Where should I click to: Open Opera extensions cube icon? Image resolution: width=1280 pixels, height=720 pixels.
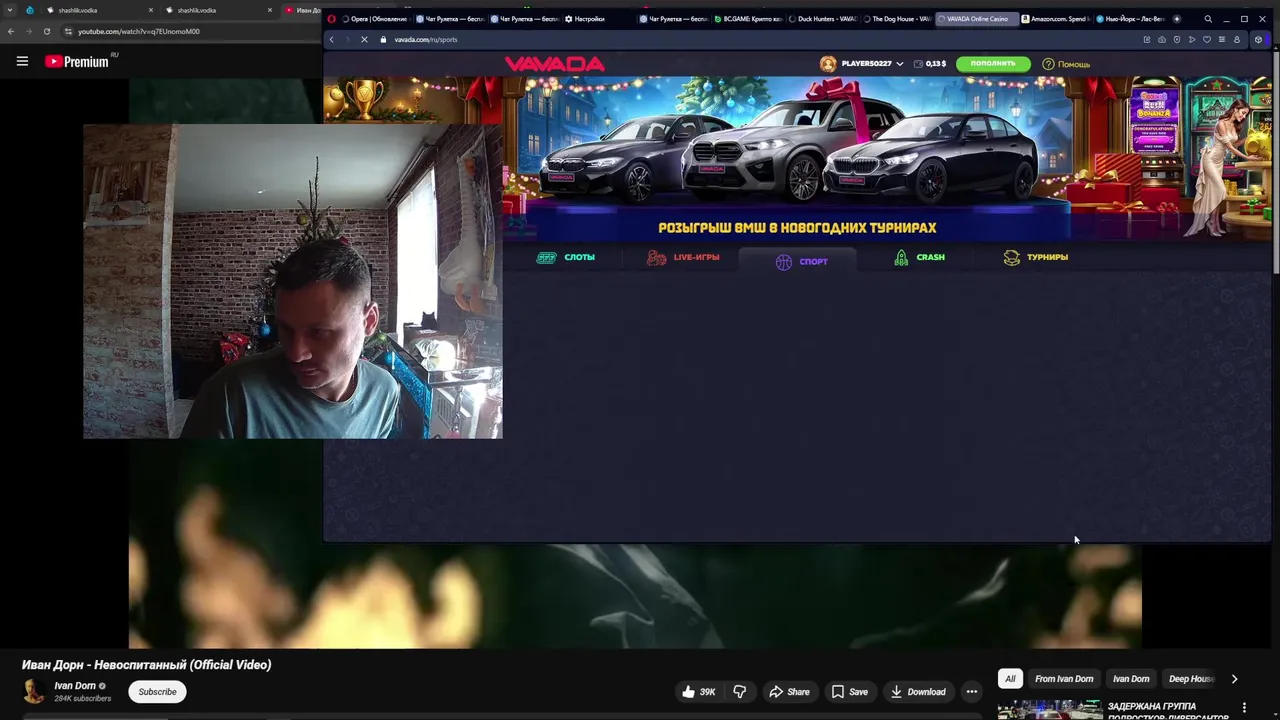point(1259,40)
